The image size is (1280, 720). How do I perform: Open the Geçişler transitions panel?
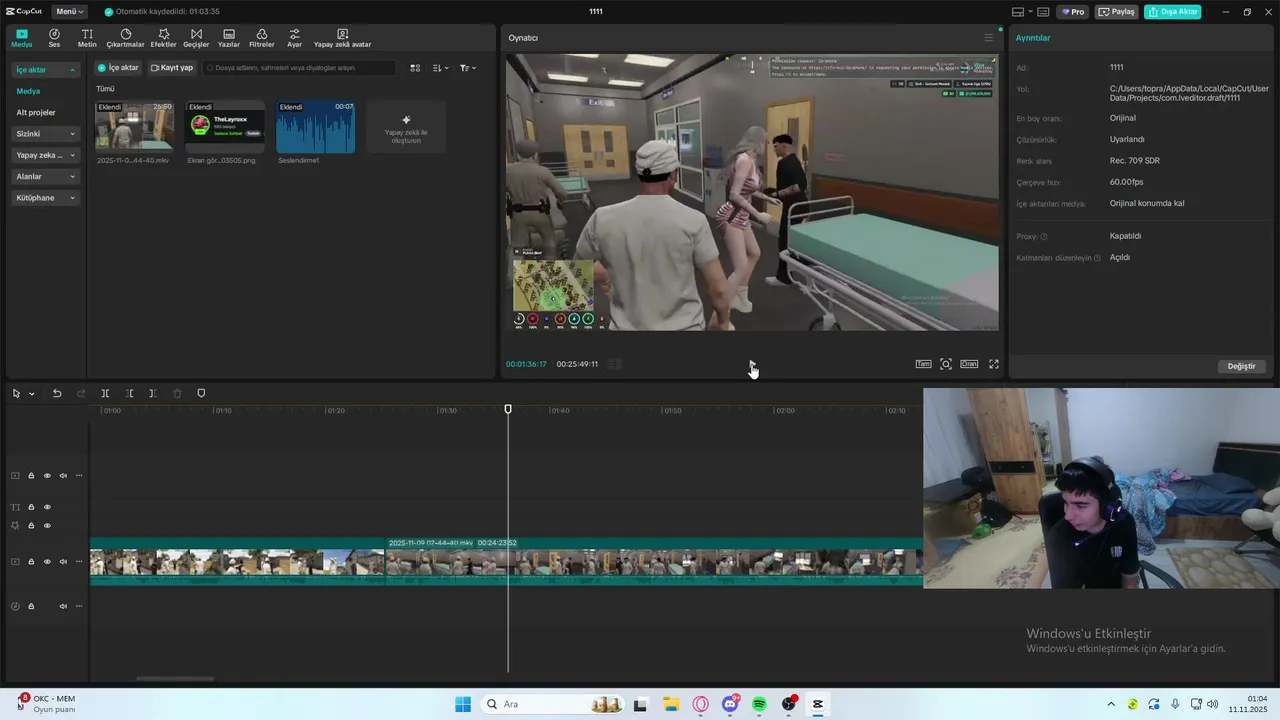(196, 38)
